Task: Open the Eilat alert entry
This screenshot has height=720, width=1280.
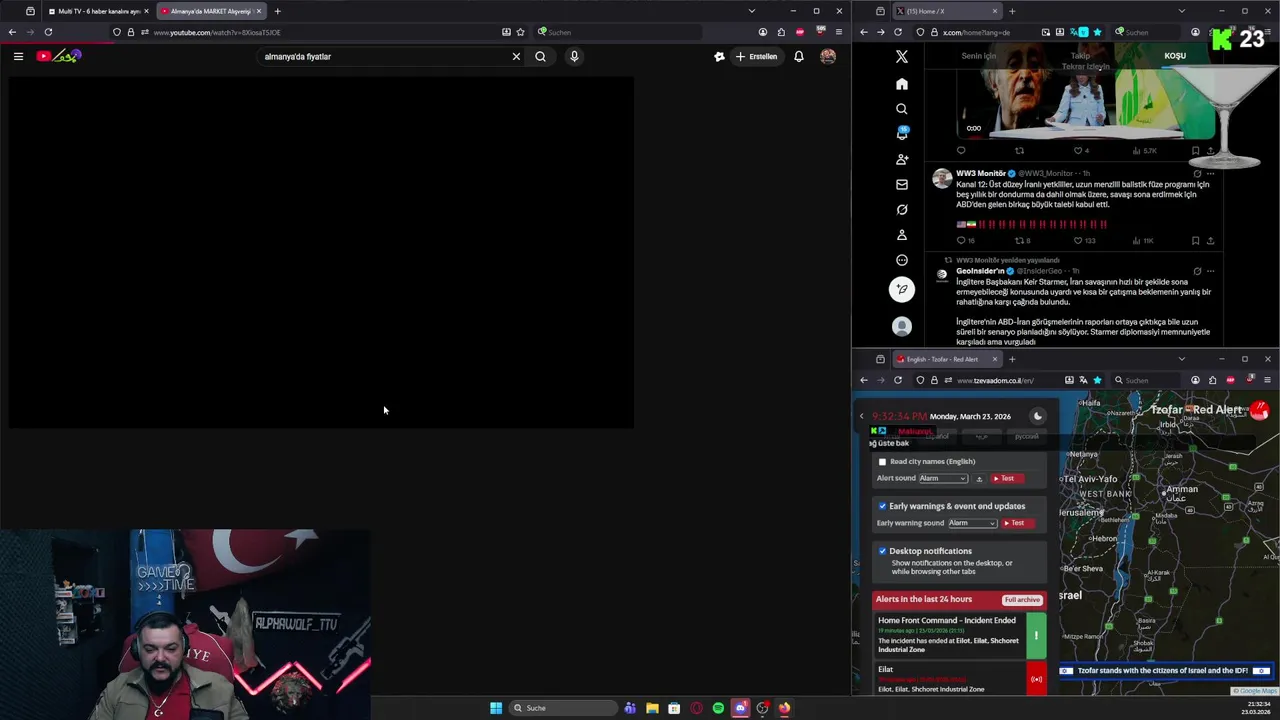Action: (x=960, y=679)
